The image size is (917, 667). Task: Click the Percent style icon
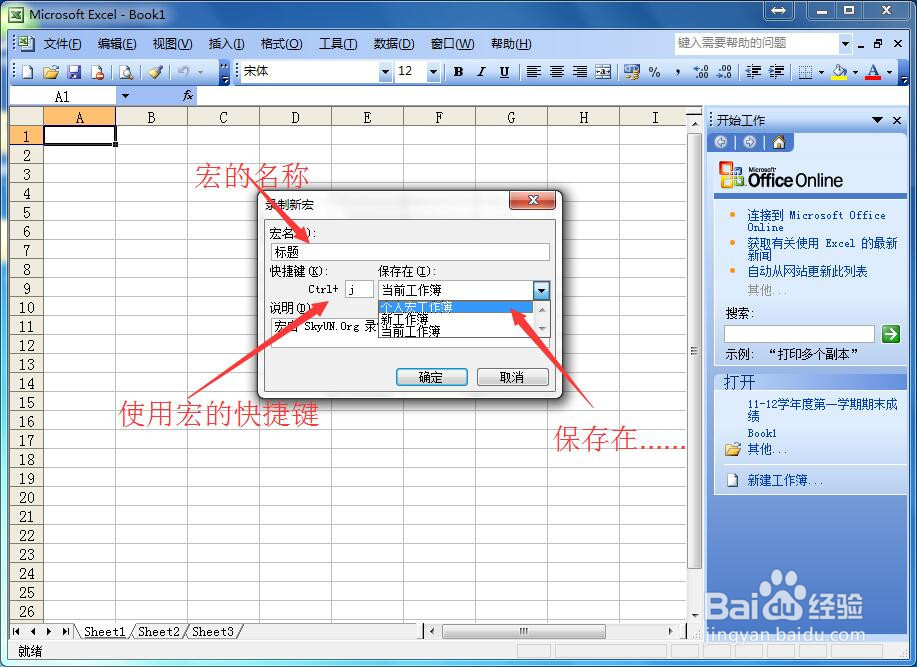click(x=654, y=72)
